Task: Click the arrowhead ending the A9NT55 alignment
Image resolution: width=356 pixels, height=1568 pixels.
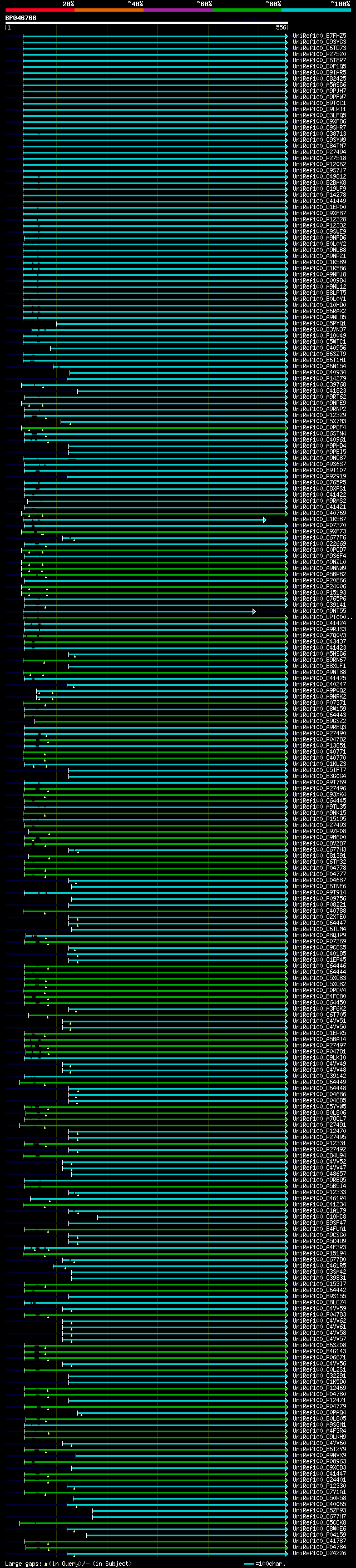Action: click(254, 611)
